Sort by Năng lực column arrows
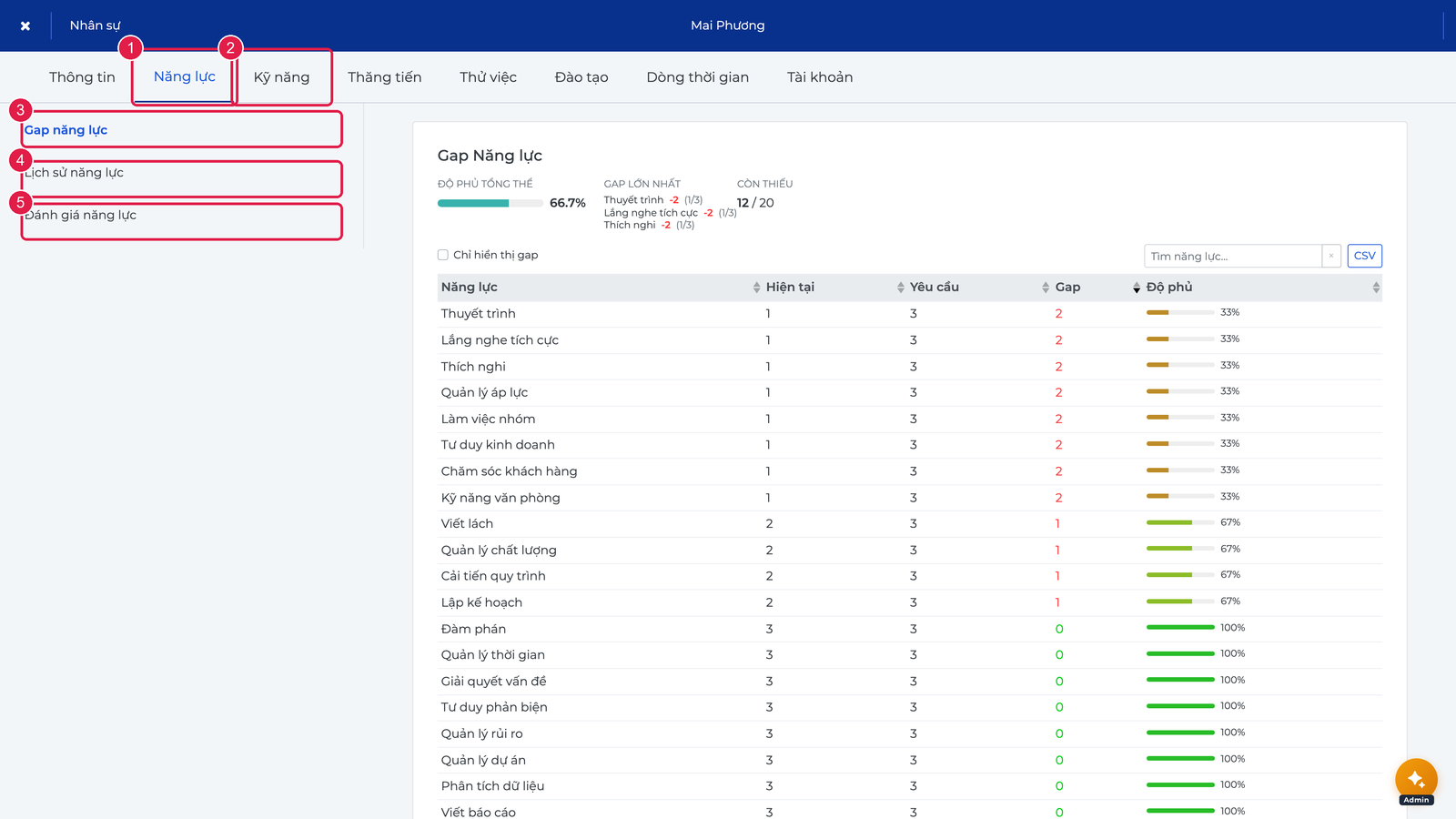 [756, 288]
